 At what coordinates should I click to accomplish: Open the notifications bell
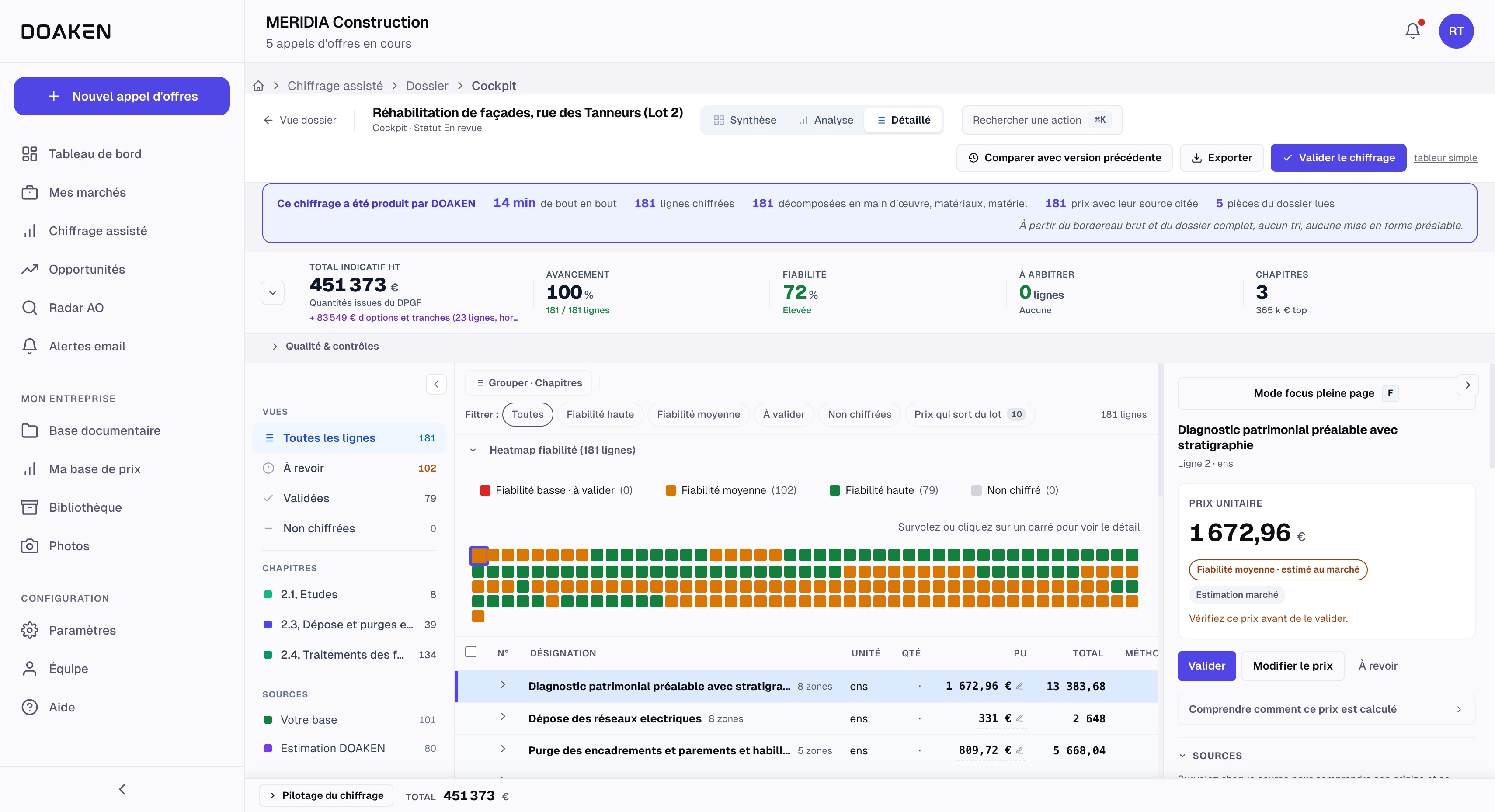pyautogui.click(x=1412, y=31)
